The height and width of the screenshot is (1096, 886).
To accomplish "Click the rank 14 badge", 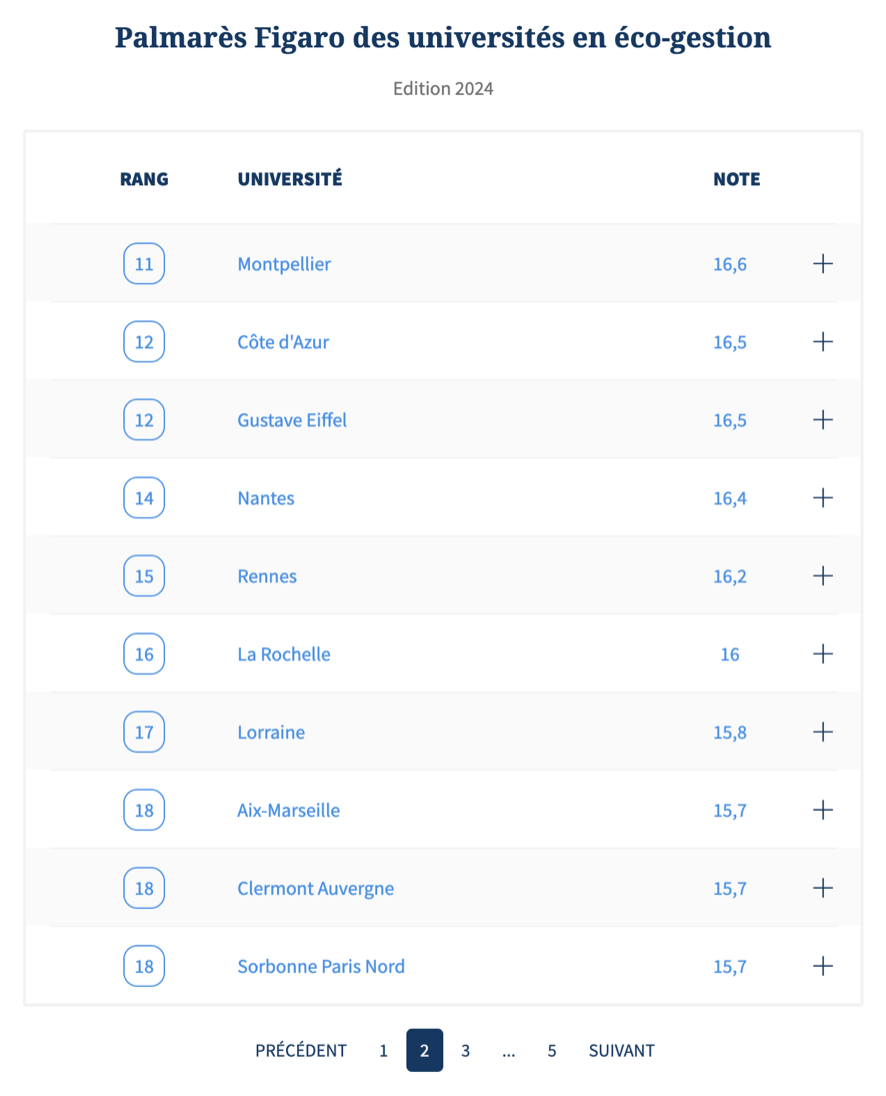I will pos(144,498).
